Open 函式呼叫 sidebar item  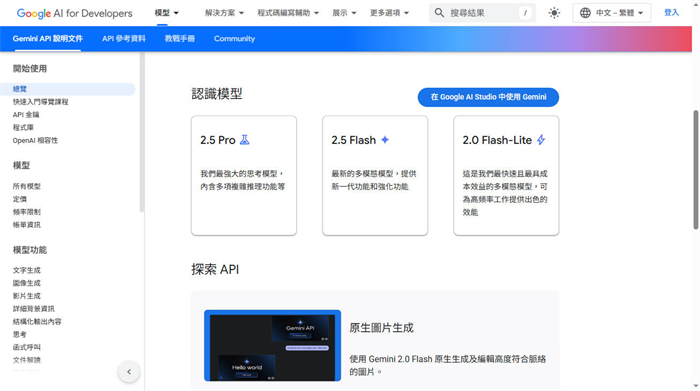coord(27,347)
